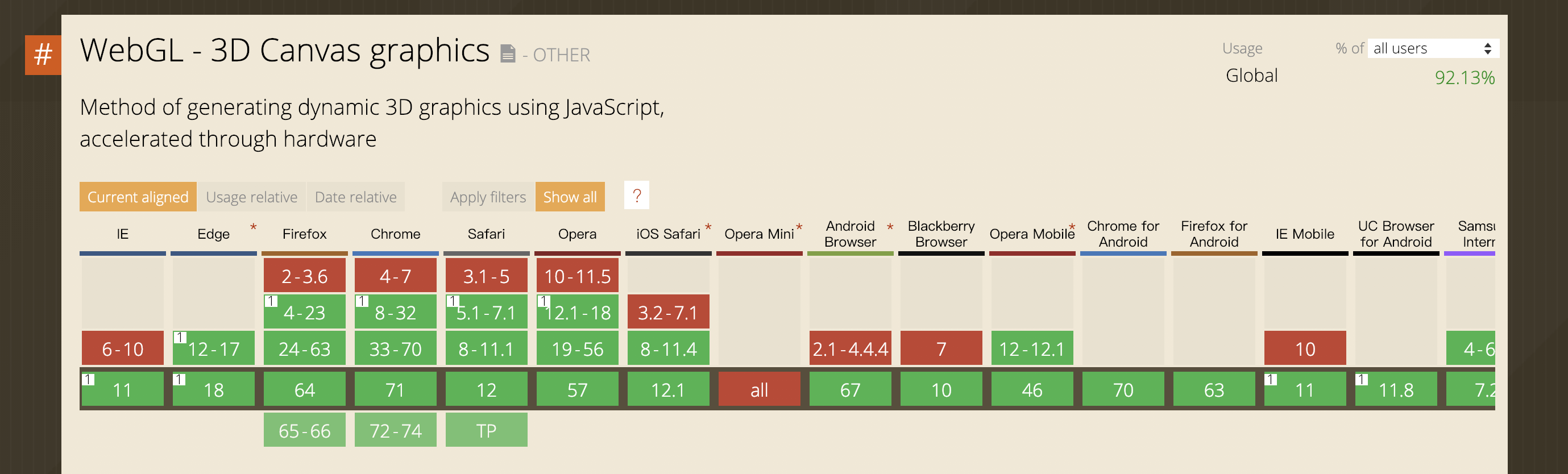Select Safari 8-11.1 cell

click(486, 348)
